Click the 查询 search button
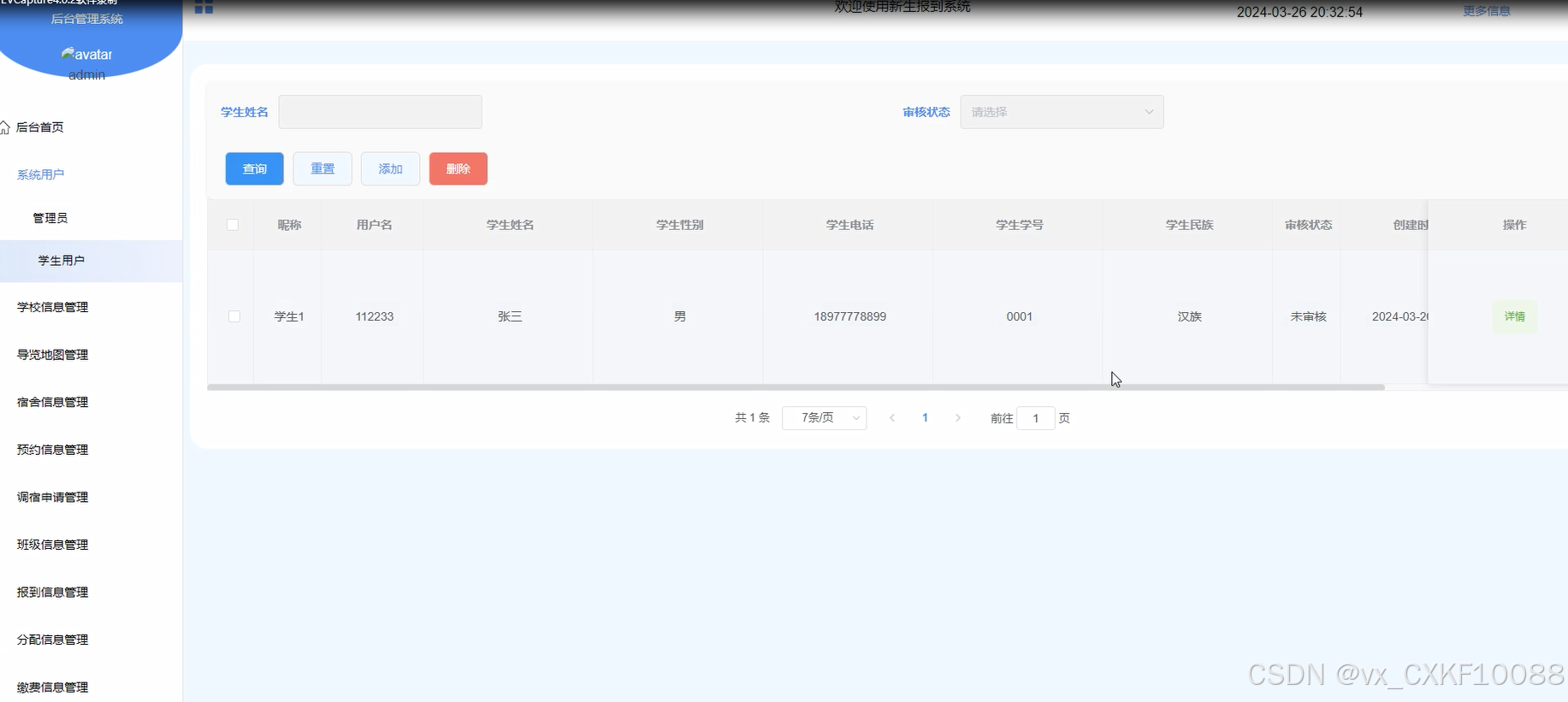Viewport: 1568px width, 702px height. click(x=255, y=168)
